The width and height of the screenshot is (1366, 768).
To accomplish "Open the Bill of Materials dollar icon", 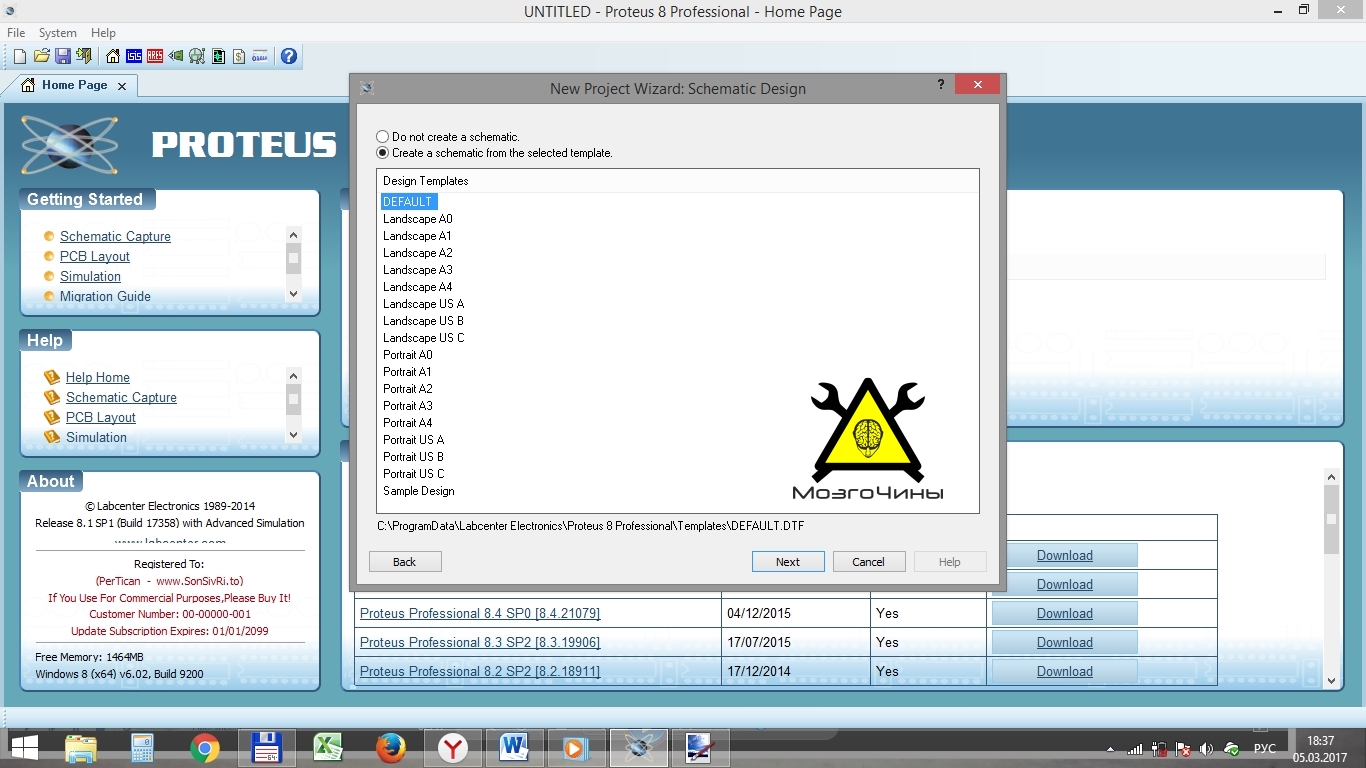I will [239, 56].
